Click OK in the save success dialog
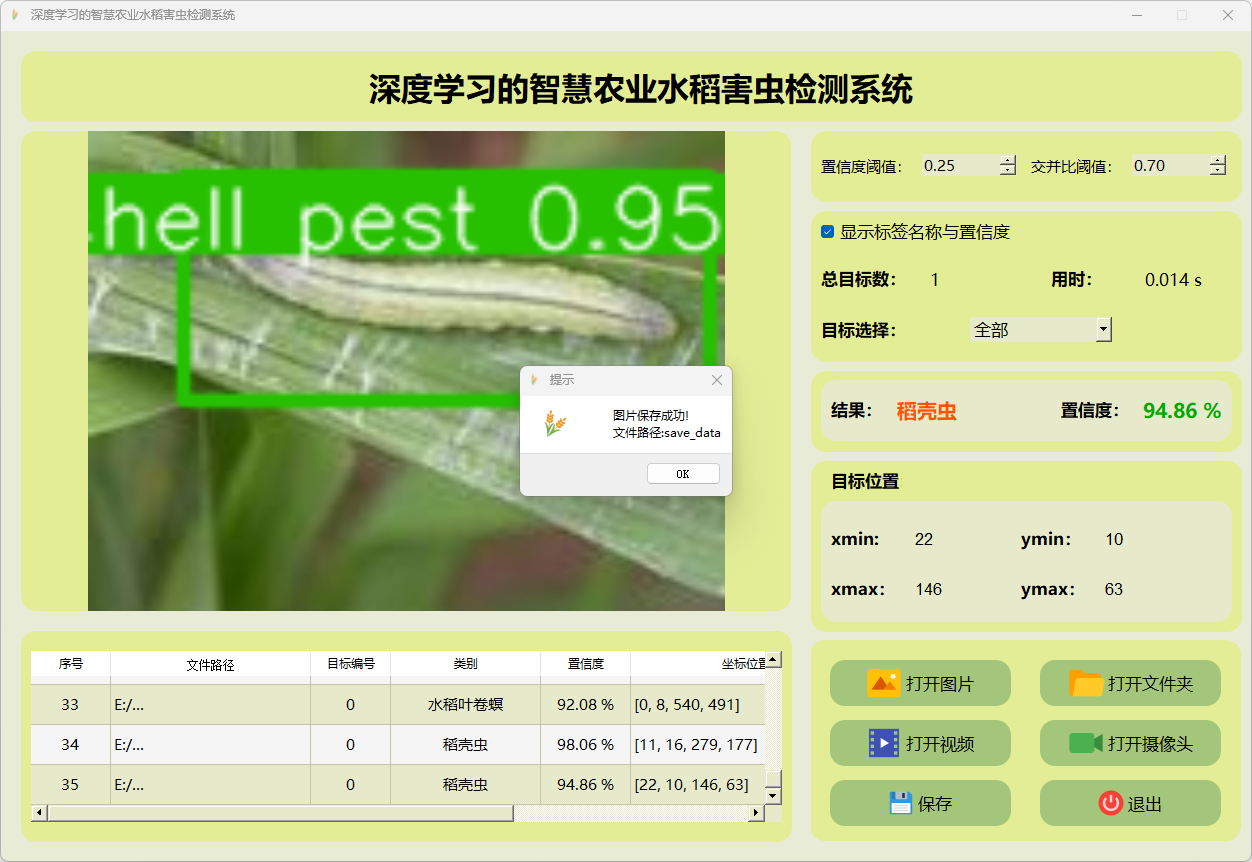Image resolution: width=1252 pixels, height=862 pixels. point(683,474)
